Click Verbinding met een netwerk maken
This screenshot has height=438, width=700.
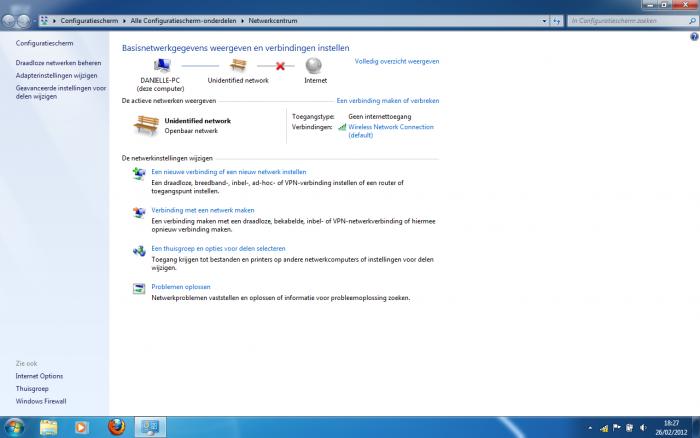203,210
